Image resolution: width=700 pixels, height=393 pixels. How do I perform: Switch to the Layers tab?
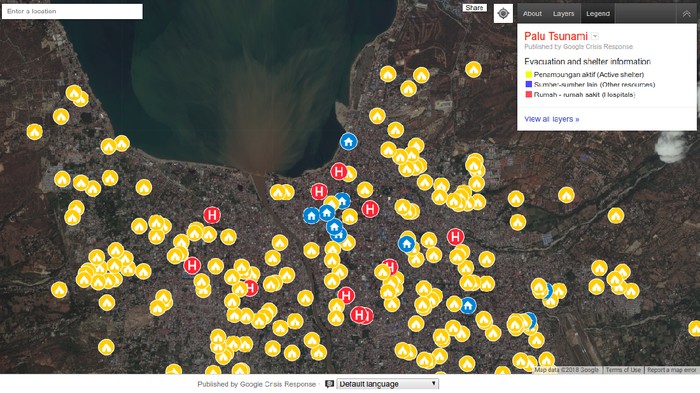pos(563,14)
